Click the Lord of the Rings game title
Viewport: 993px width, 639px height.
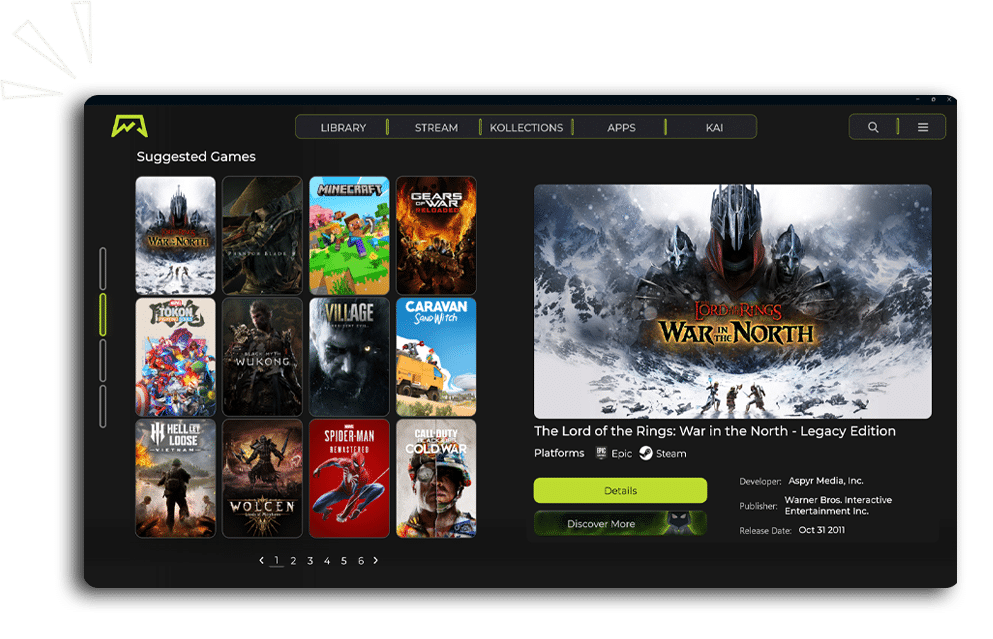714,431
